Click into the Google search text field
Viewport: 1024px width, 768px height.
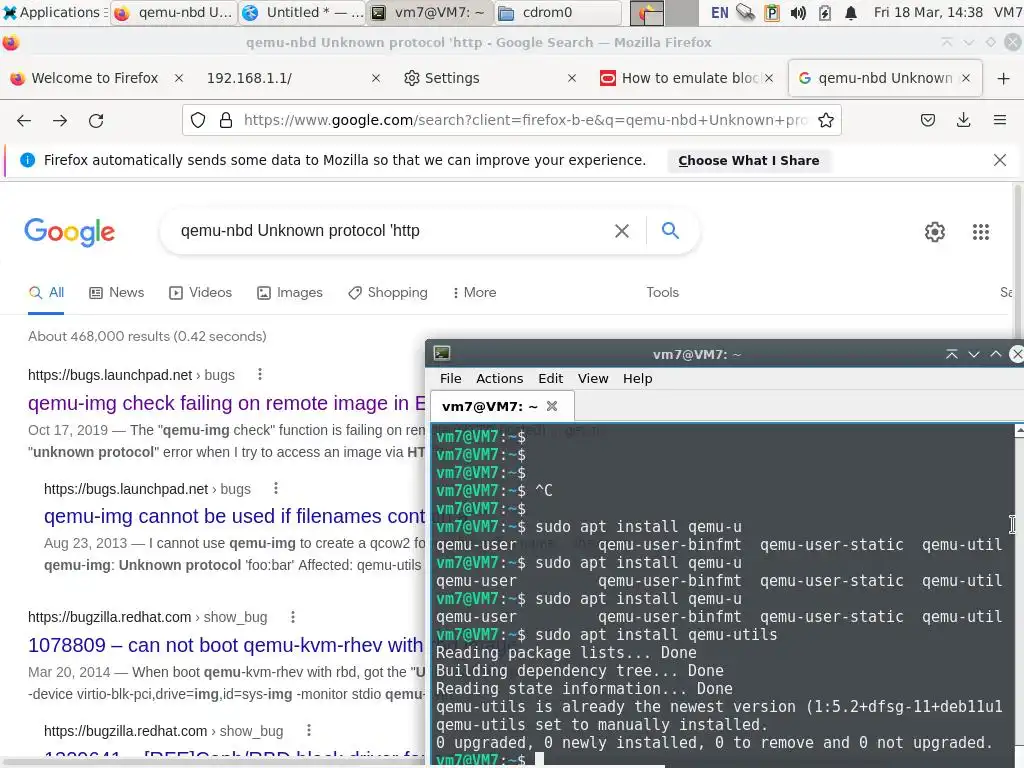tap(392, 231)
